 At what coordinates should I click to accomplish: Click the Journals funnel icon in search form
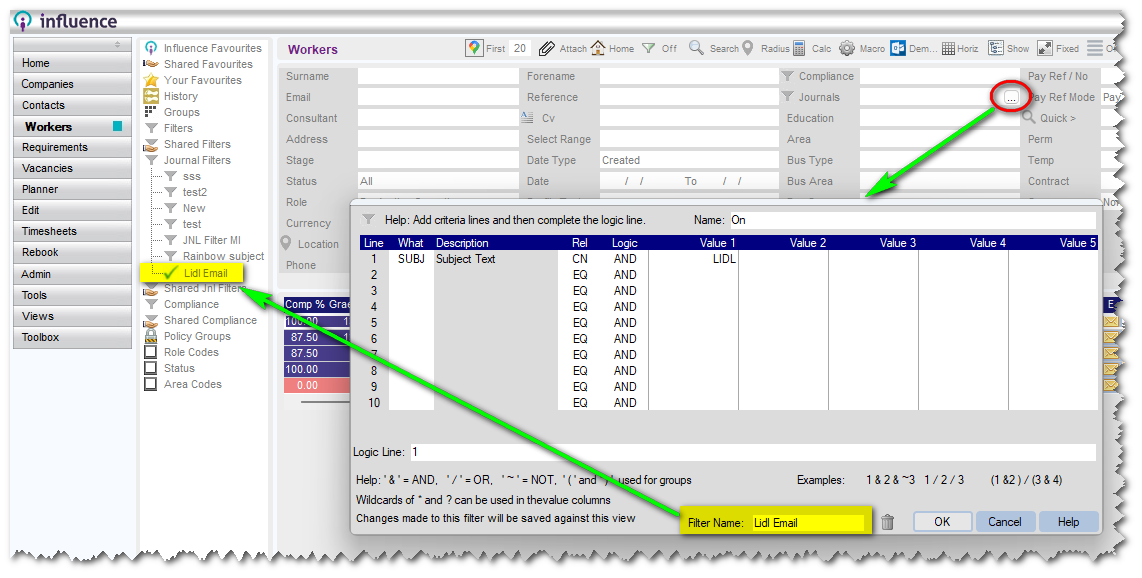(787, 97)
